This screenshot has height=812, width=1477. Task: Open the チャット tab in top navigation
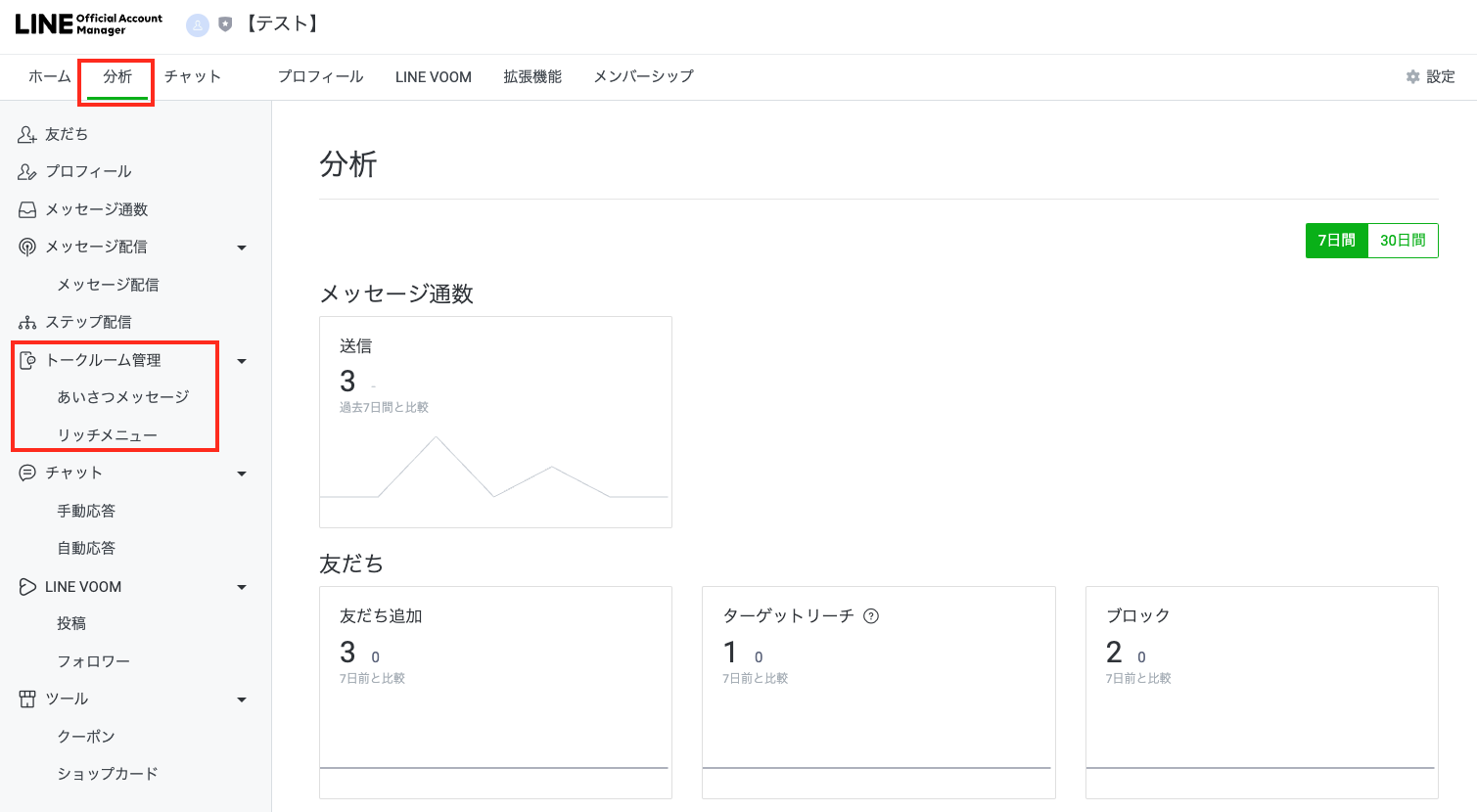193,76
